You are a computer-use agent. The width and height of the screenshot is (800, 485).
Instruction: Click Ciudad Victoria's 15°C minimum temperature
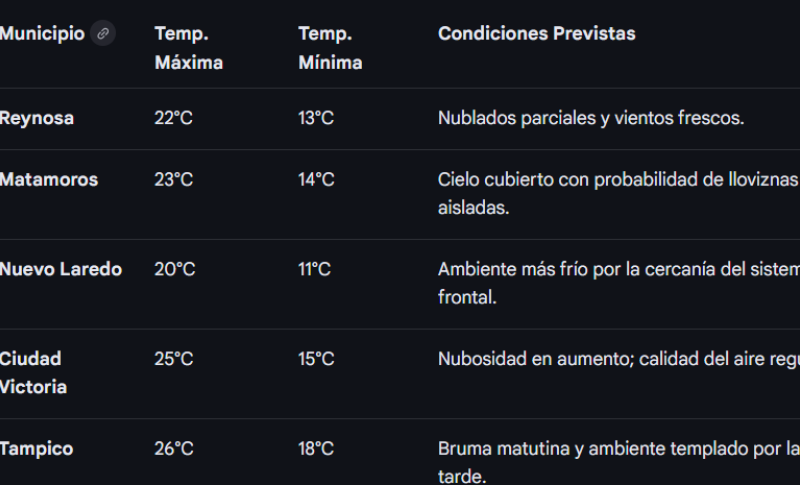pyautogui.click(x=316, y=359)
